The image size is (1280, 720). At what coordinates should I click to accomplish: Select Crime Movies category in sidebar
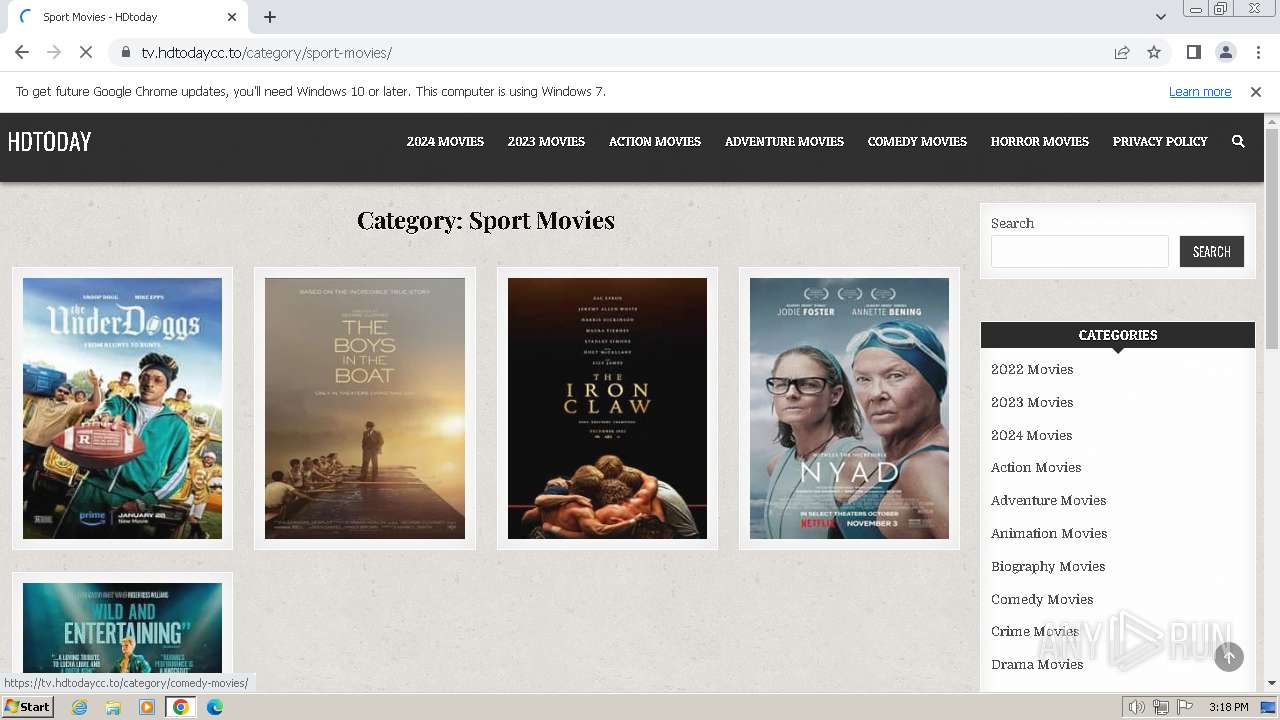click(1035, 631)
